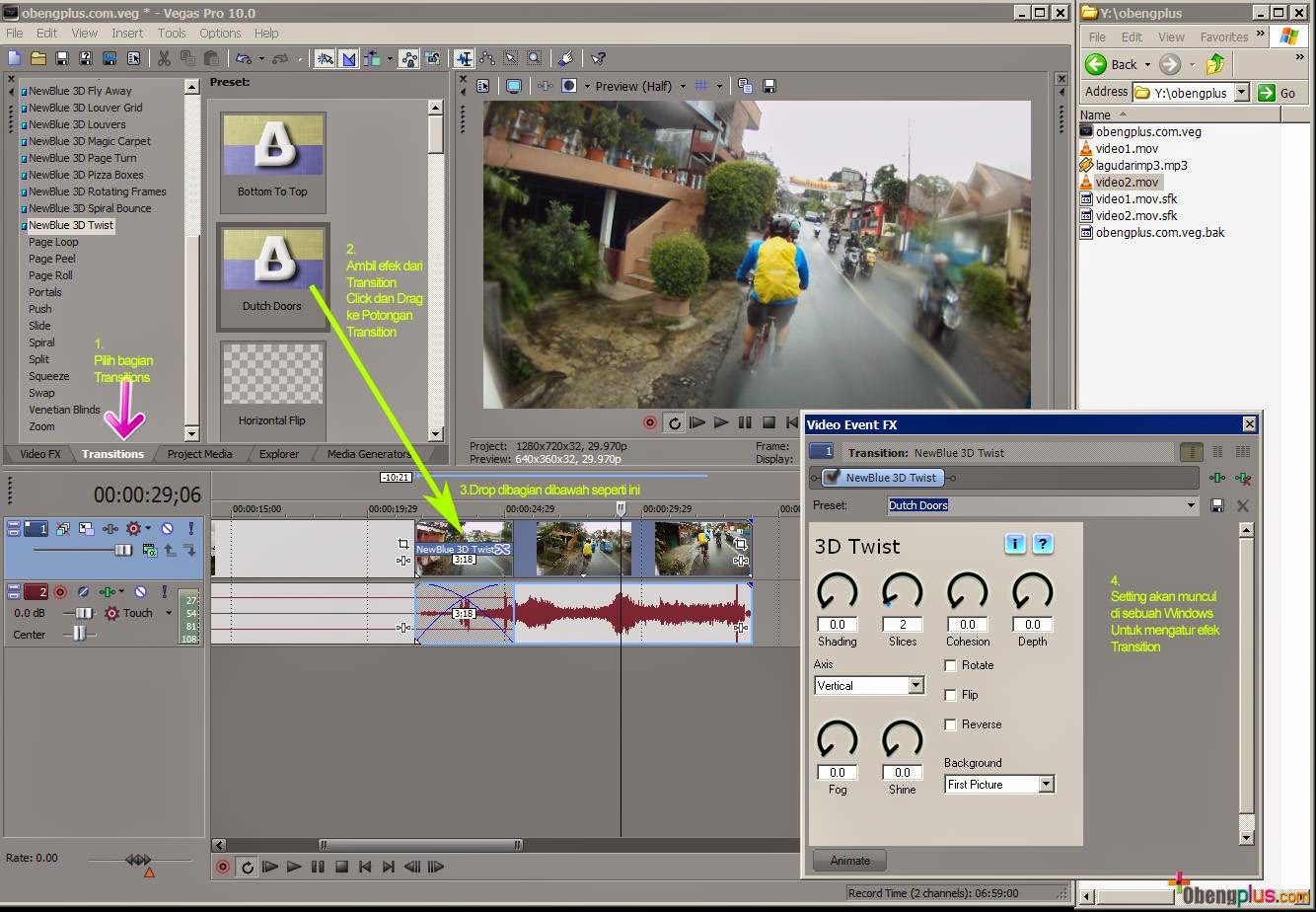
Task: Save the project with the floppy disk icon
Action: coord(61,59)
